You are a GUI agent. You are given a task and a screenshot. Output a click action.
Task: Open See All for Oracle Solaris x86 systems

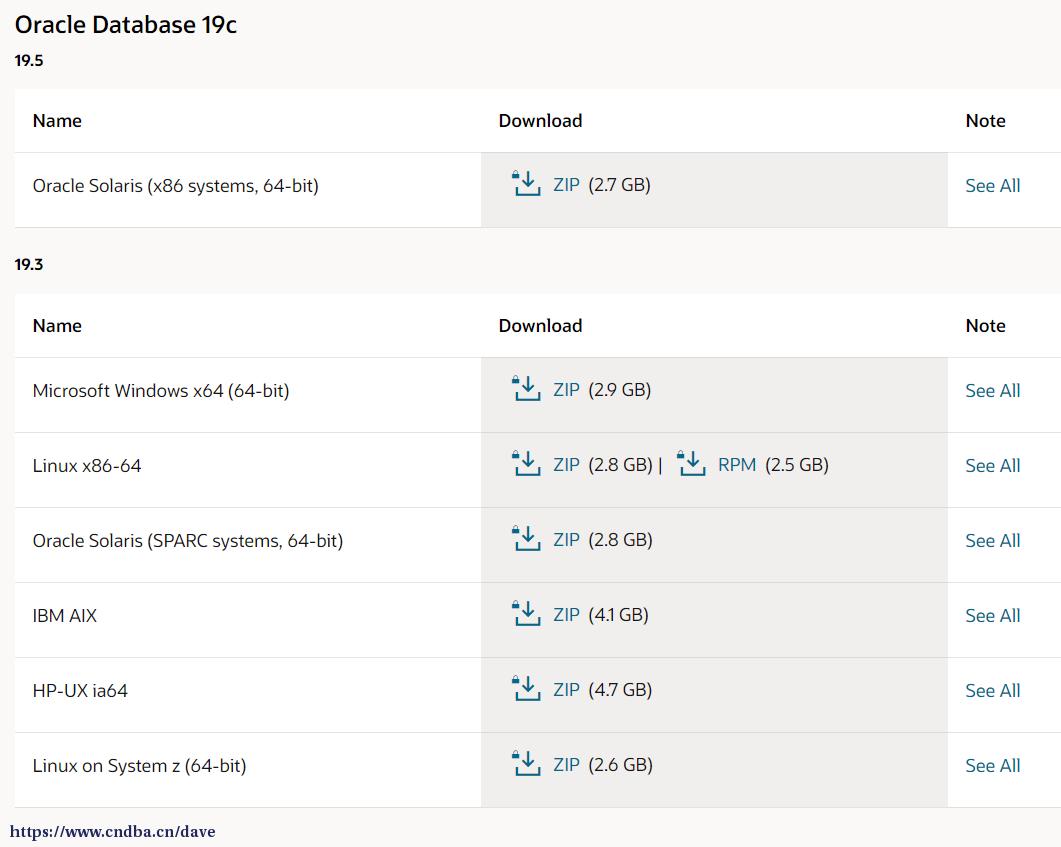[993, 185]
